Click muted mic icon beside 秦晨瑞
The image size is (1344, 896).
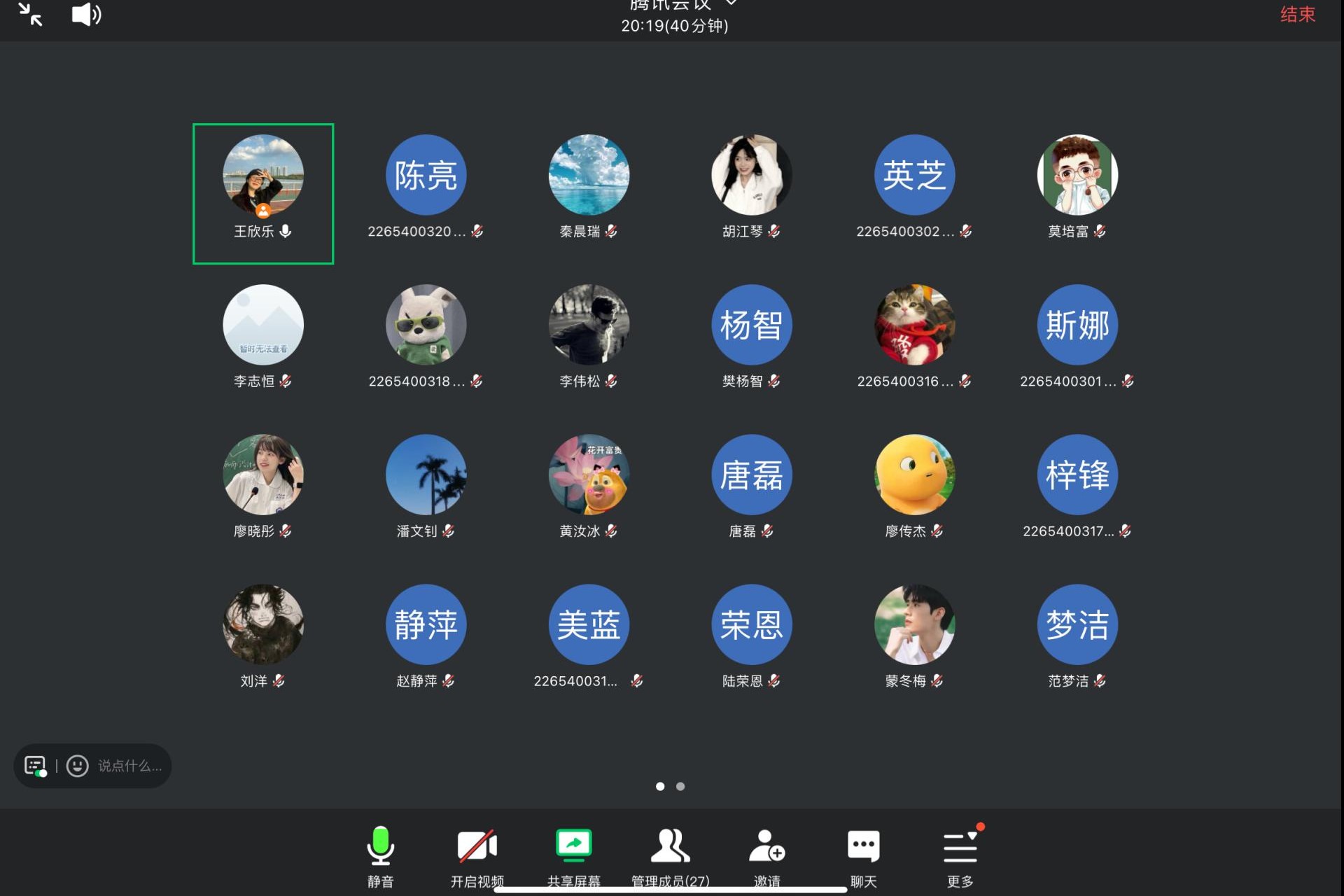(611, 232)
